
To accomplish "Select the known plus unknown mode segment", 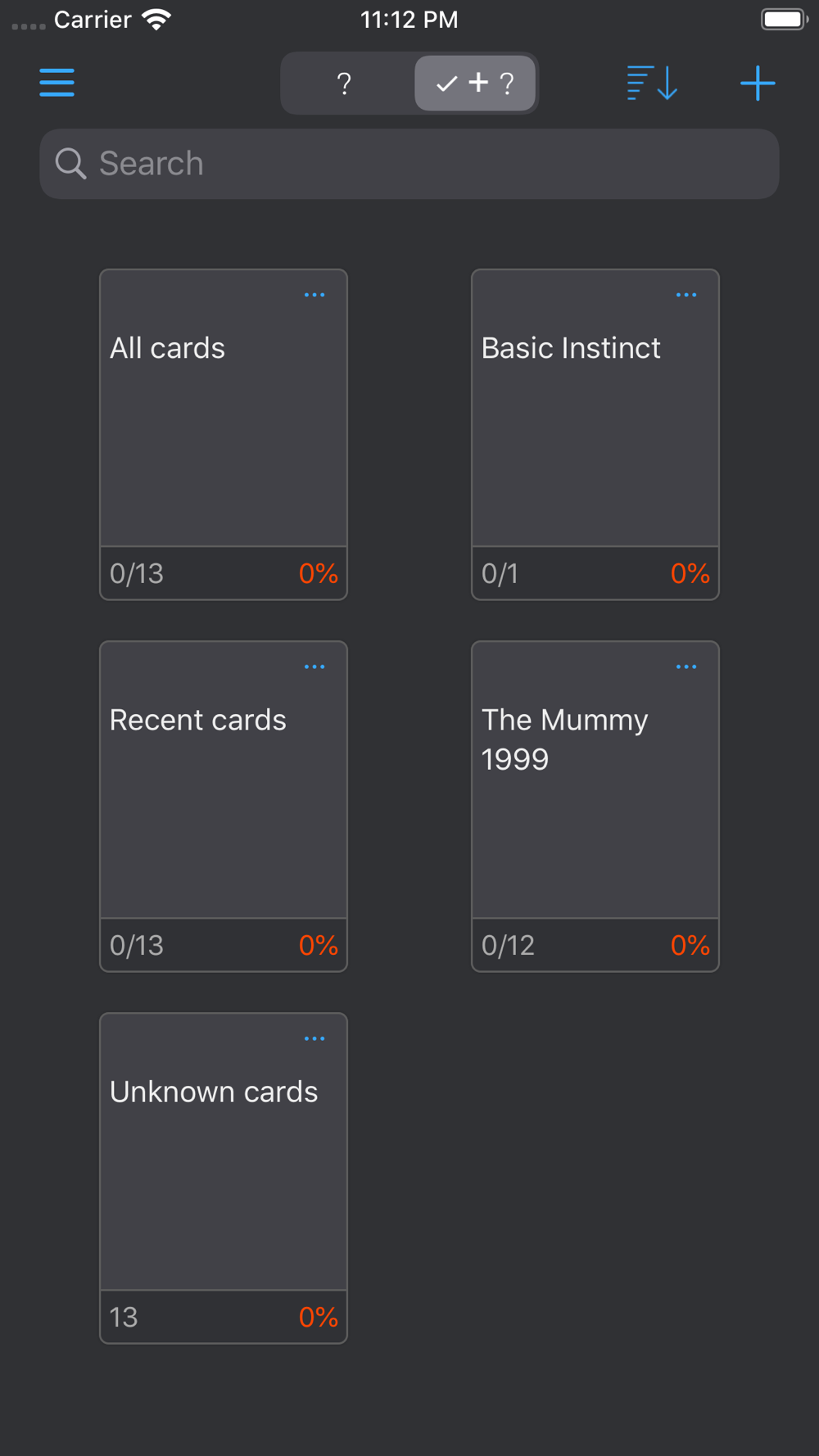I will tap(475, 83).
